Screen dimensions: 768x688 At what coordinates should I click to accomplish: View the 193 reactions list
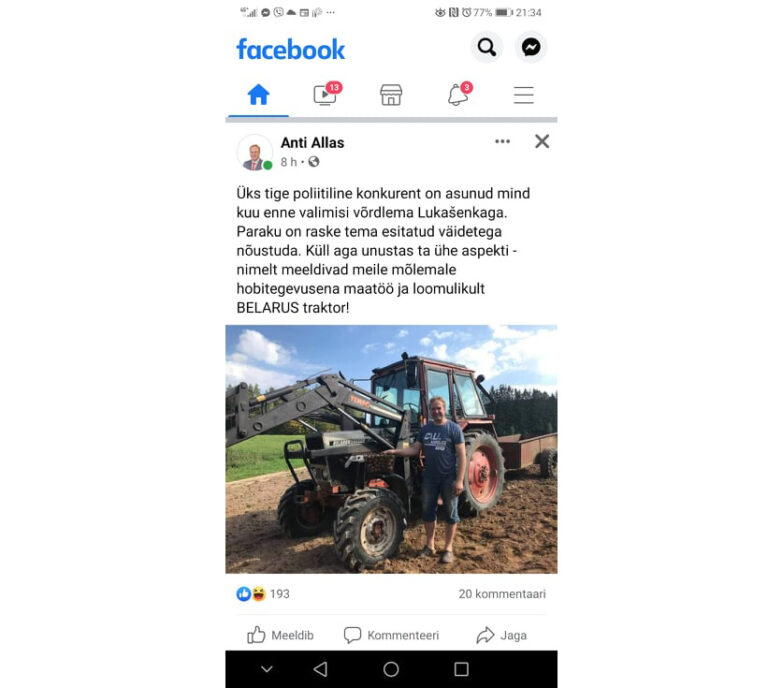point(263,593)
